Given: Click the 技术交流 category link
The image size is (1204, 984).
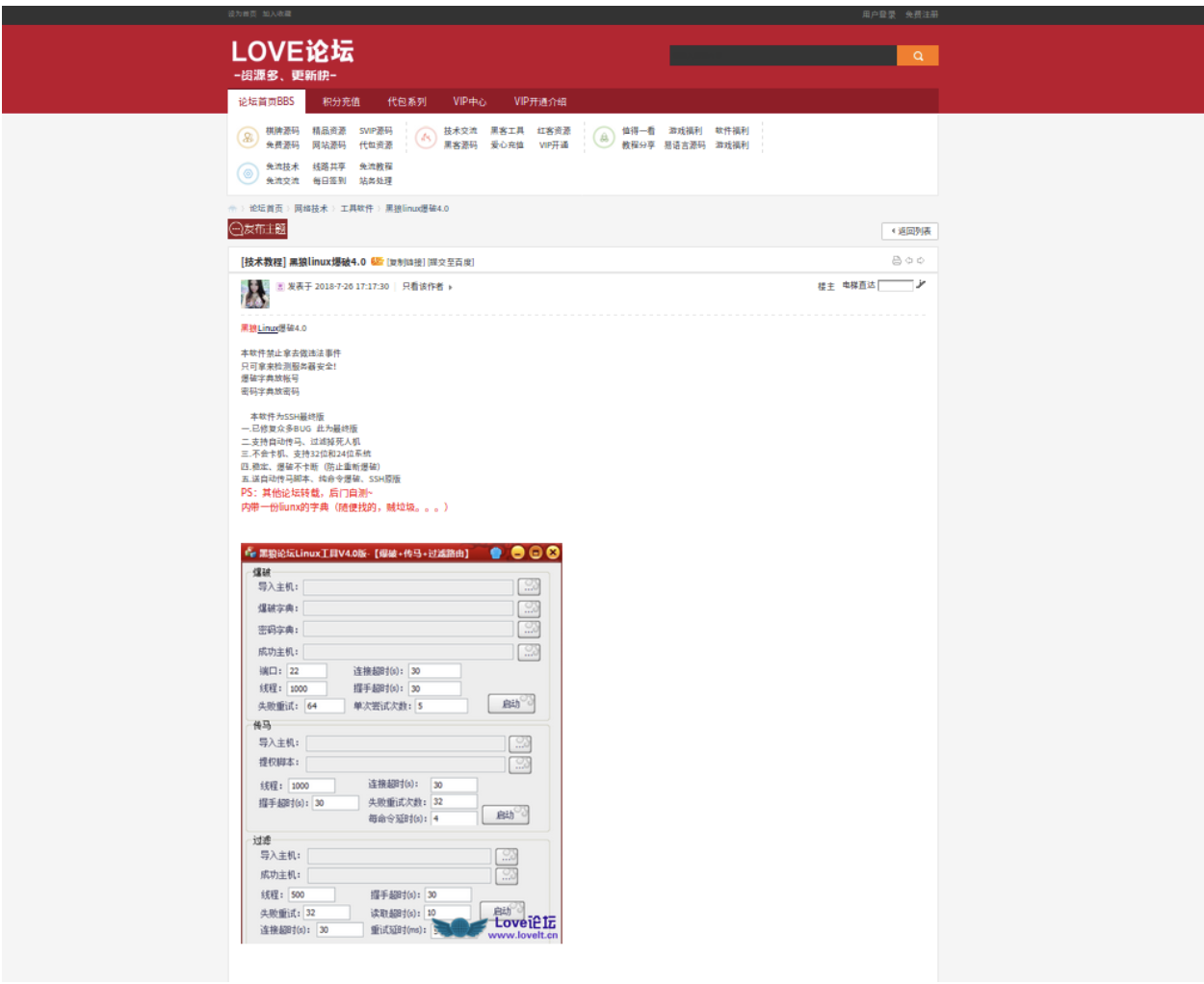Looking at the screenshot, I should coord(460,131).
